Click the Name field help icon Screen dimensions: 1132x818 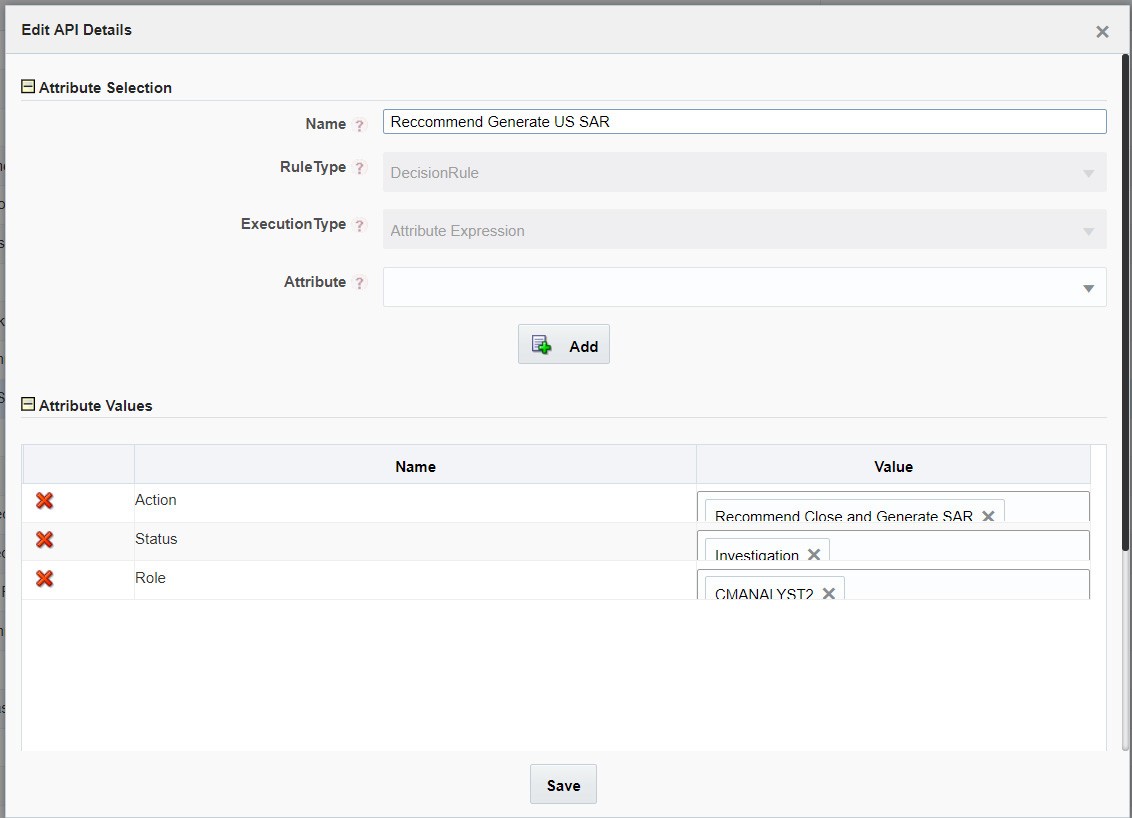pos(359,124)
